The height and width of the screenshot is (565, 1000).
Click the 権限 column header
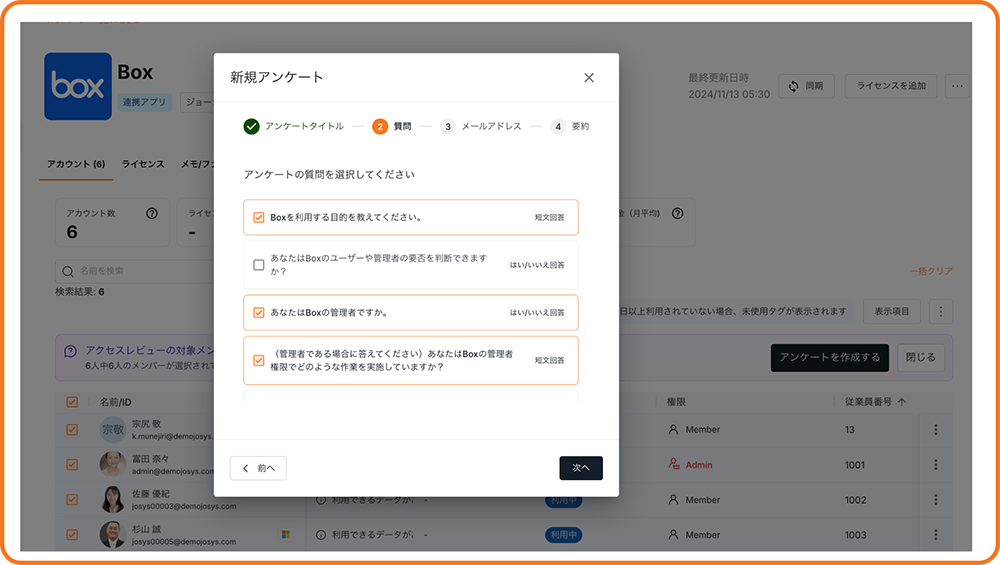coord(676,402)
